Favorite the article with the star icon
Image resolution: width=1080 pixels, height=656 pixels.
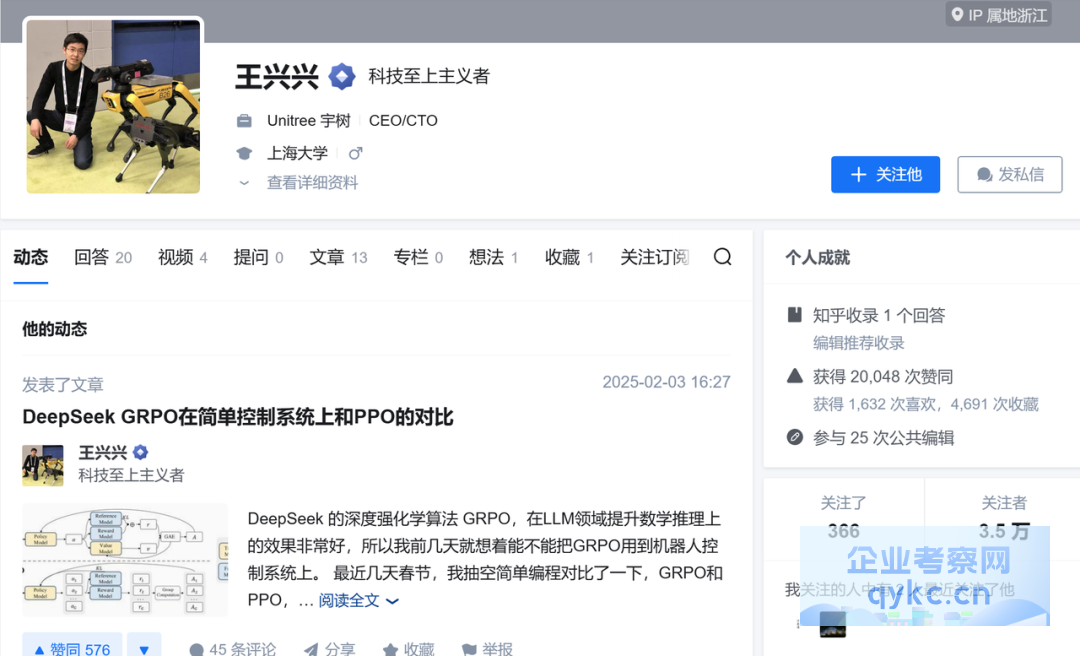(391, 649)
